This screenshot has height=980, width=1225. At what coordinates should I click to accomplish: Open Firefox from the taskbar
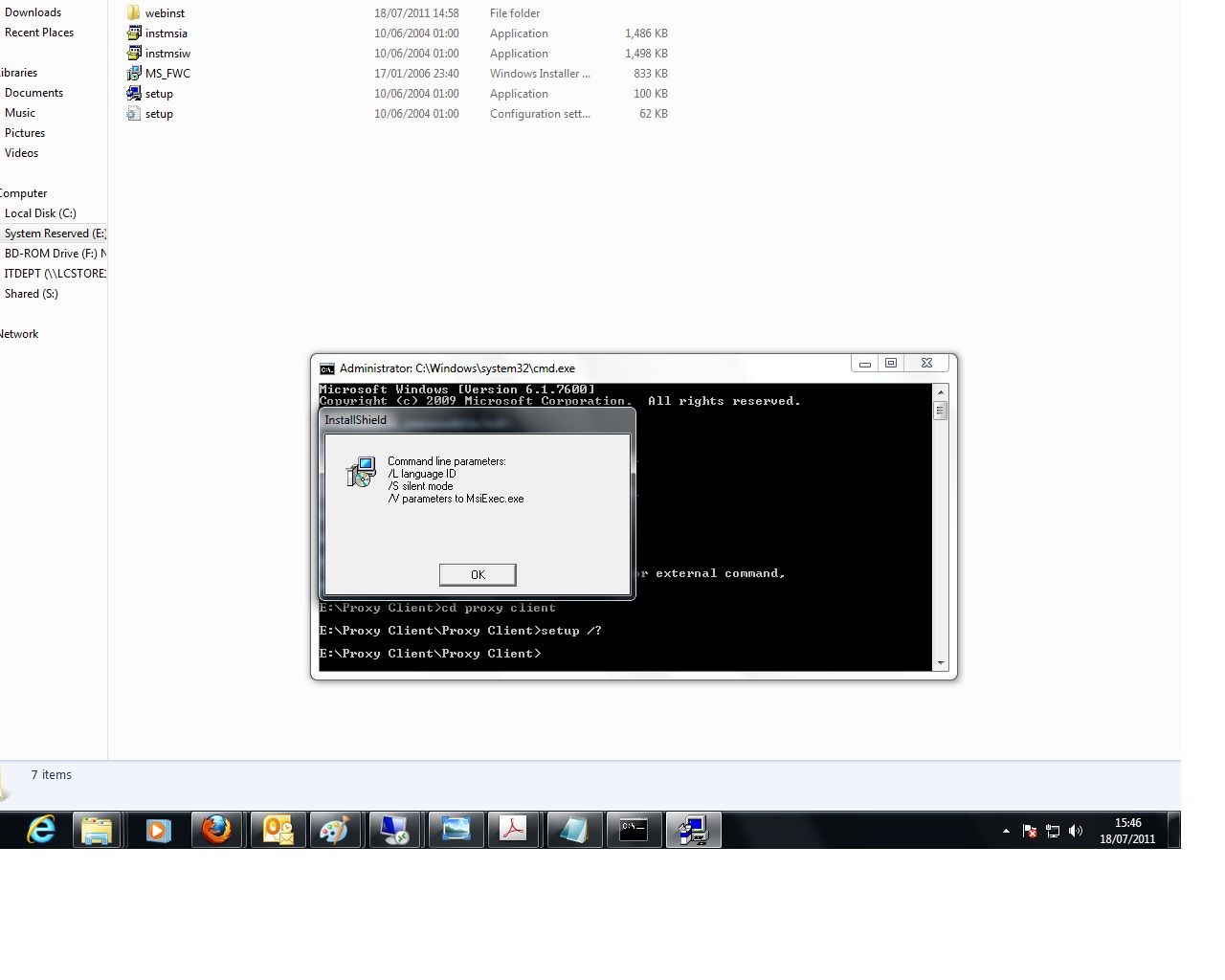217,830
